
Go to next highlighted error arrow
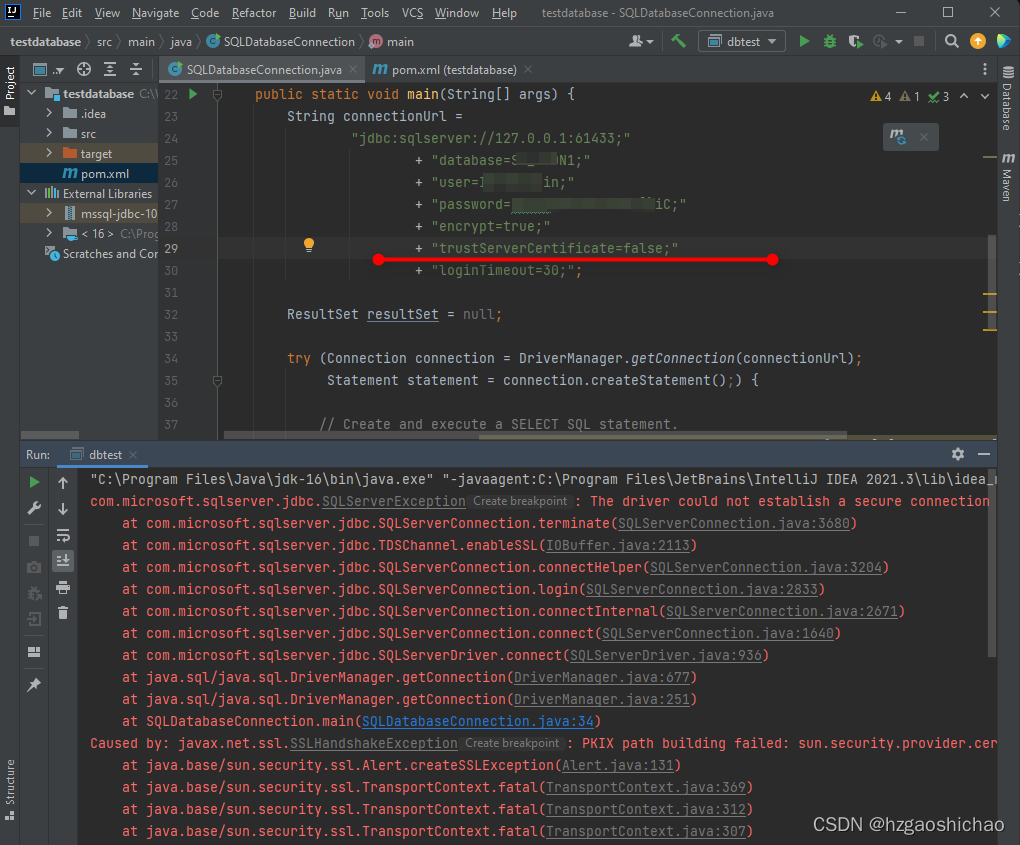(985, 96)
